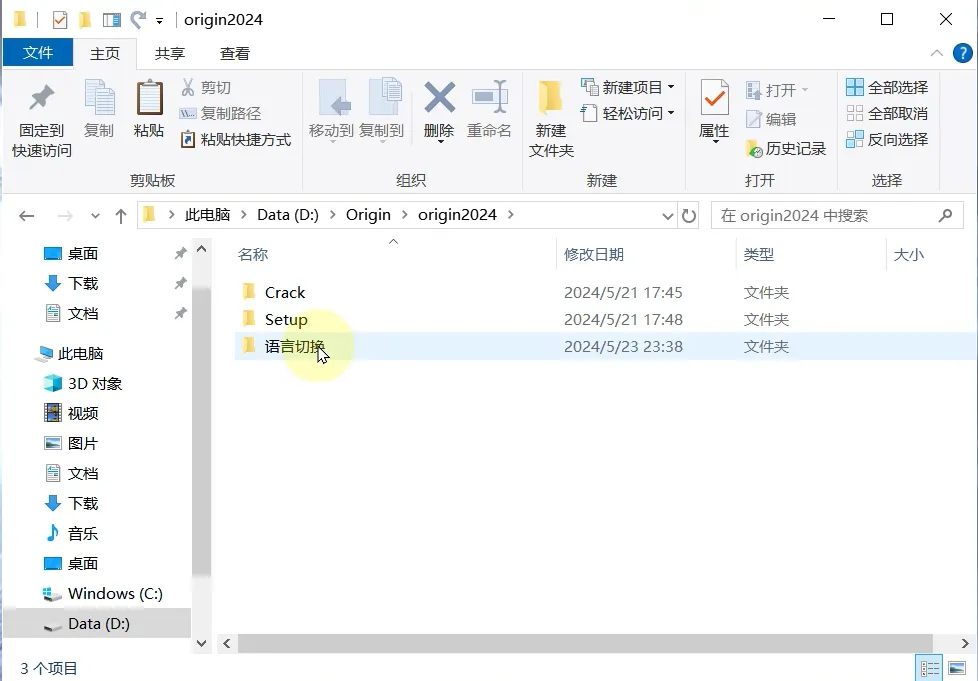
Task: Expand the Easy access (轻松访问) dropdown
Action: pyautogui.click(x=671, y=114)
